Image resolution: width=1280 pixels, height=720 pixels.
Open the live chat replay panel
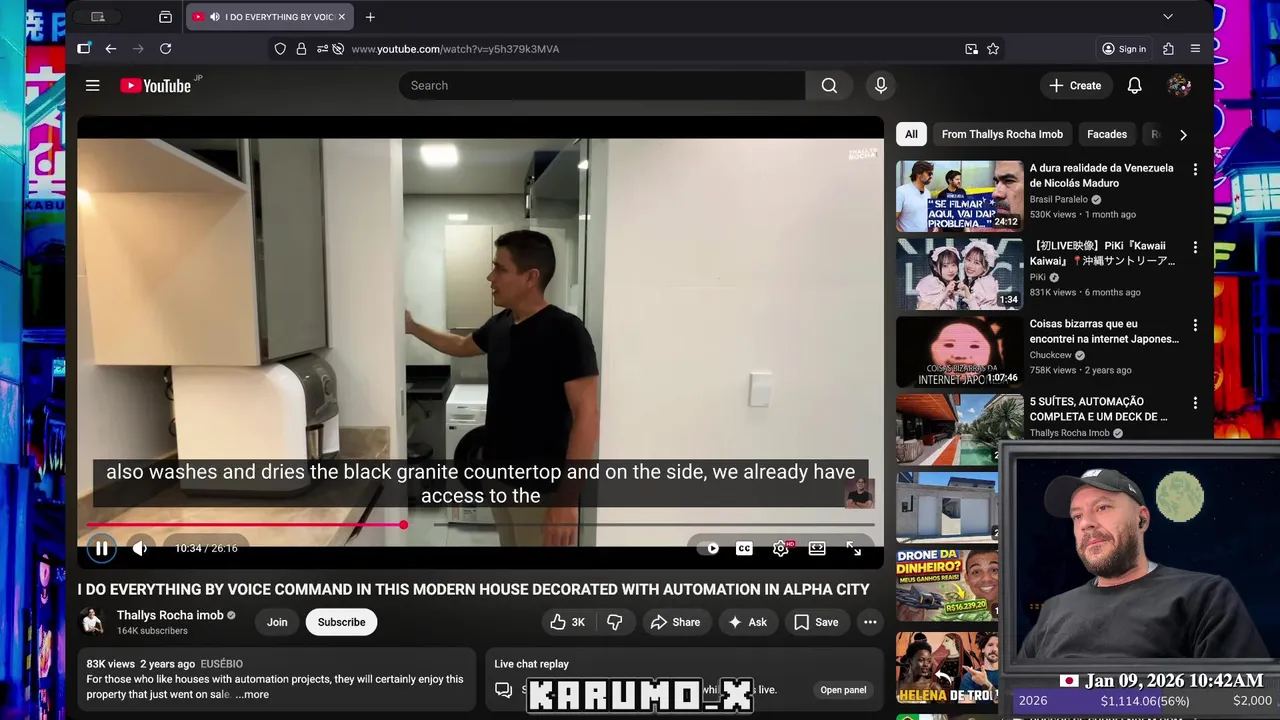click(843, 690)
